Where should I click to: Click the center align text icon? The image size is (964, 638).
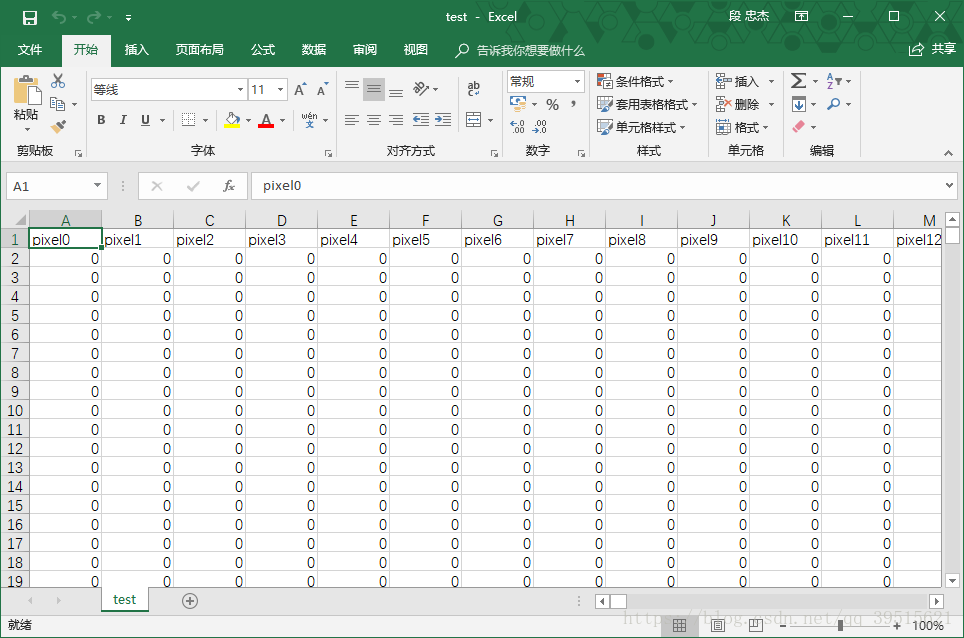pos(372,120)
